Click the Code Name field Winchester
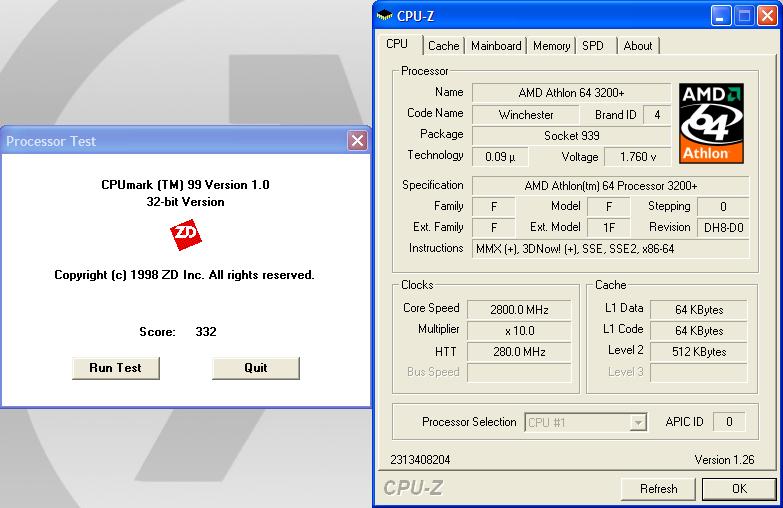The width and height of the screenshot is (783, 508). 526,115
